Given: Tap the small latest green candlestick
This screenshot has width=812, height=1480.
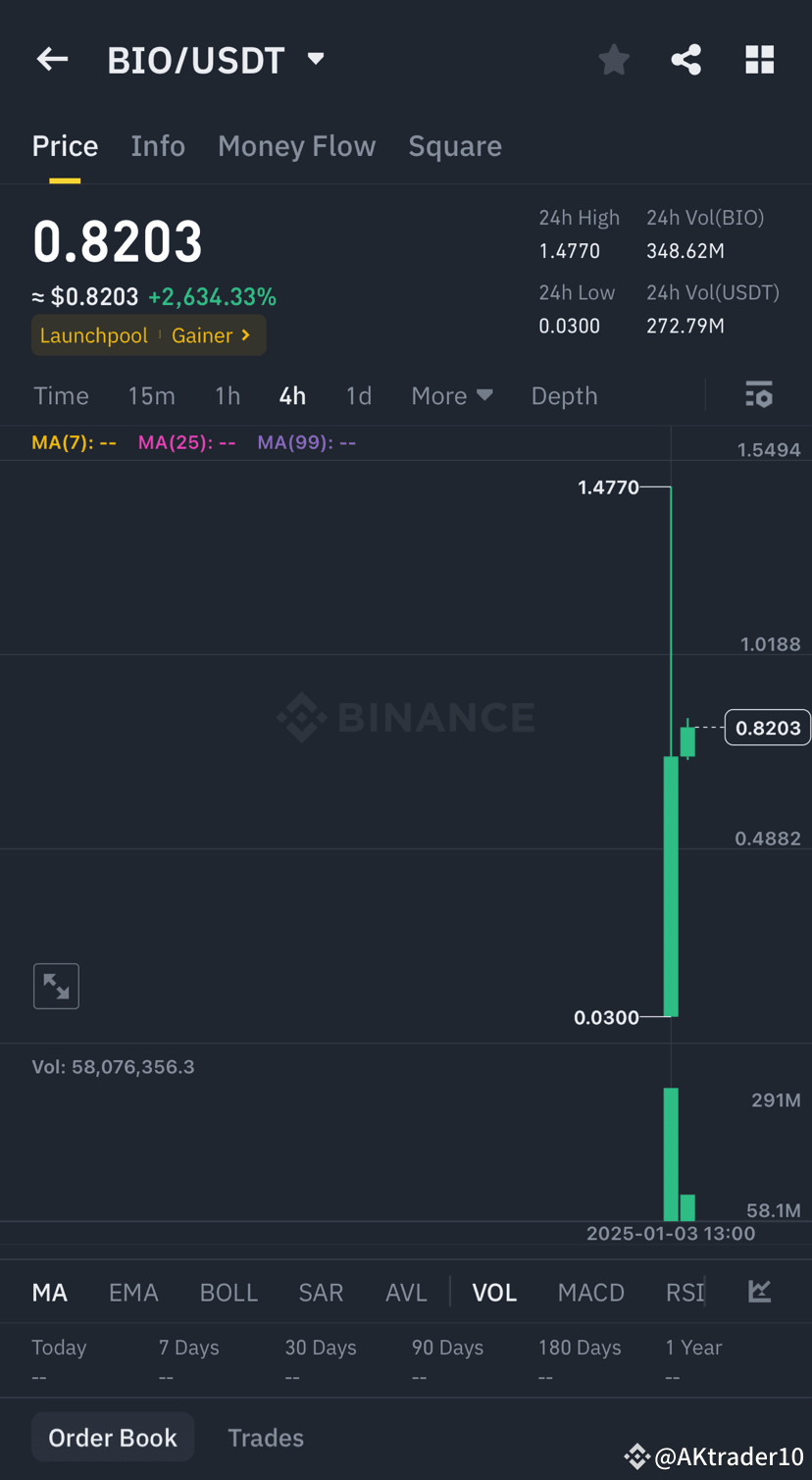Looking at the screenshot, I should [x=687, y=740].
